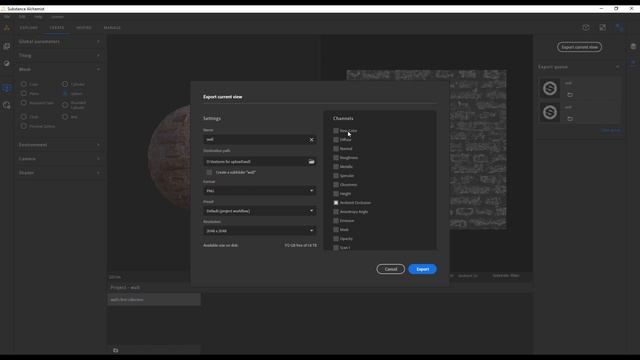640x360 pixels.
Task: Click the blue Export button
Action: click(x=422, y=269)
